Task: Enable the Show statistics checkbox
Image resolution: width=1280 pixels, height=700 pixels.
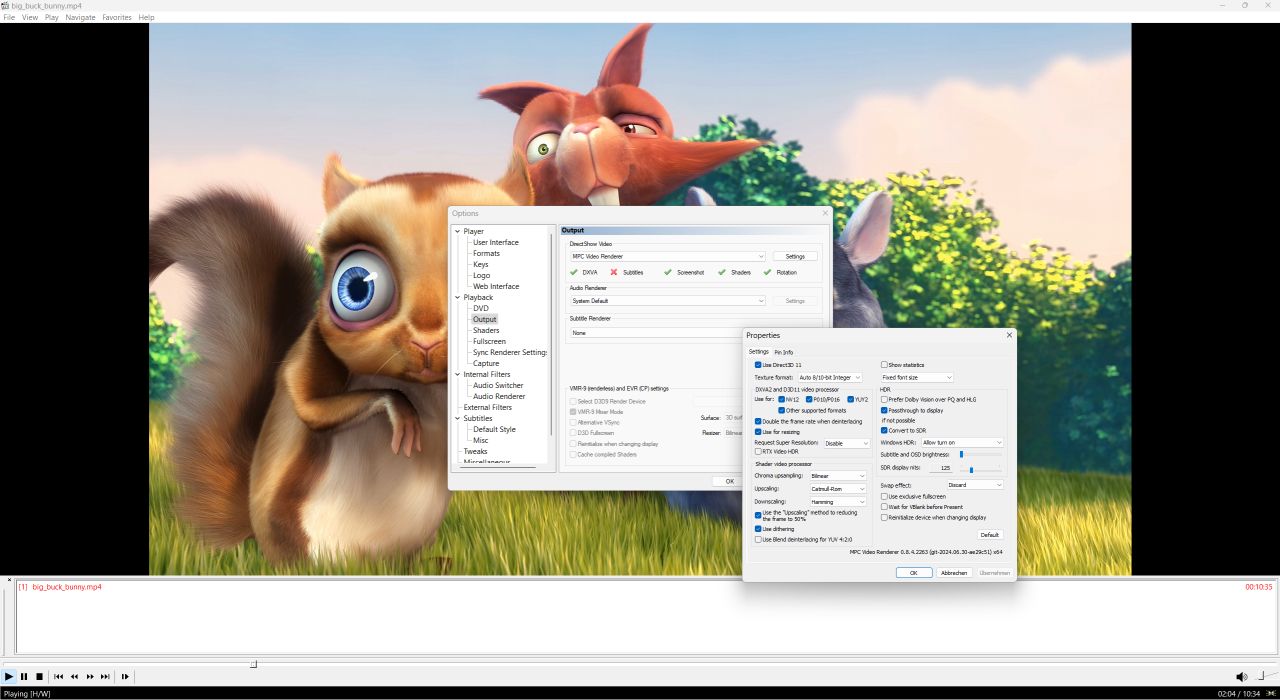Action: (x=884, y=365)
